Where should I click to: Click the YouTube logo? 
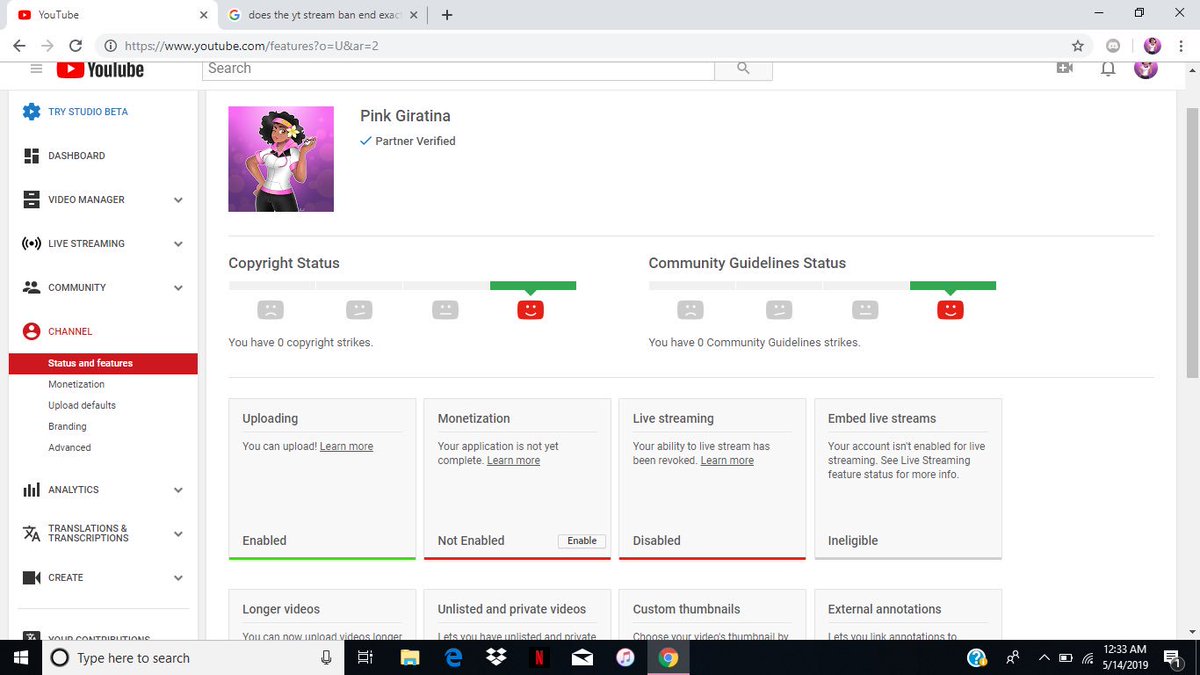[100, 69]
